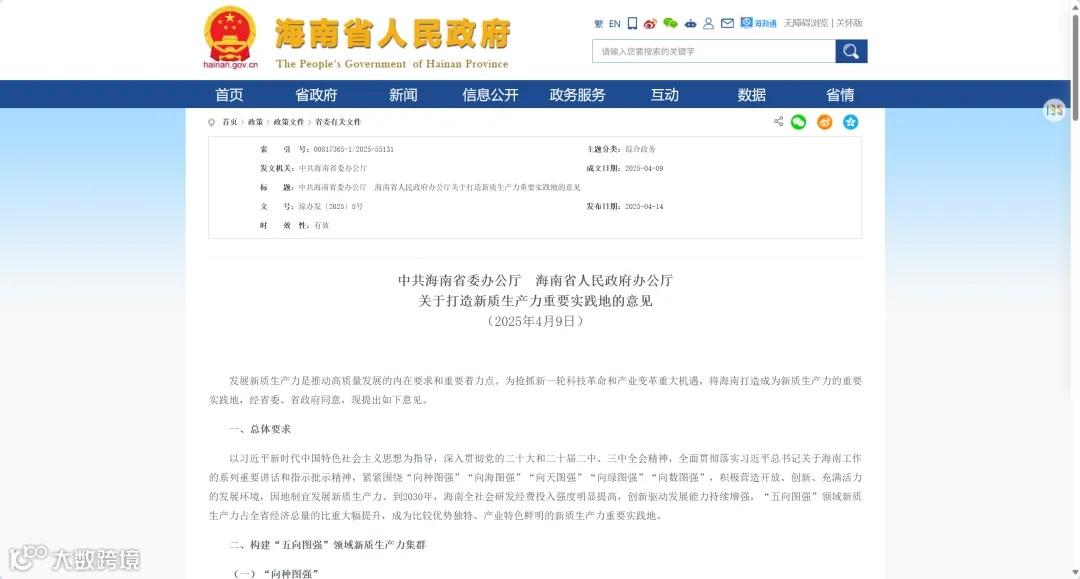Click the search magnifier button
The height and width of the screenshot is (579, 1080).
[850, 51]
